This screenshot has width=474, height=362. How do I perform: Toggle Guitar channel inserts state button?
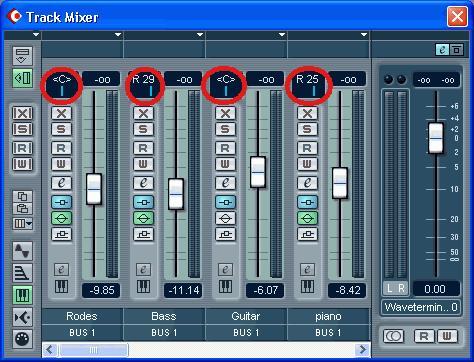click(x=225, y=202)
